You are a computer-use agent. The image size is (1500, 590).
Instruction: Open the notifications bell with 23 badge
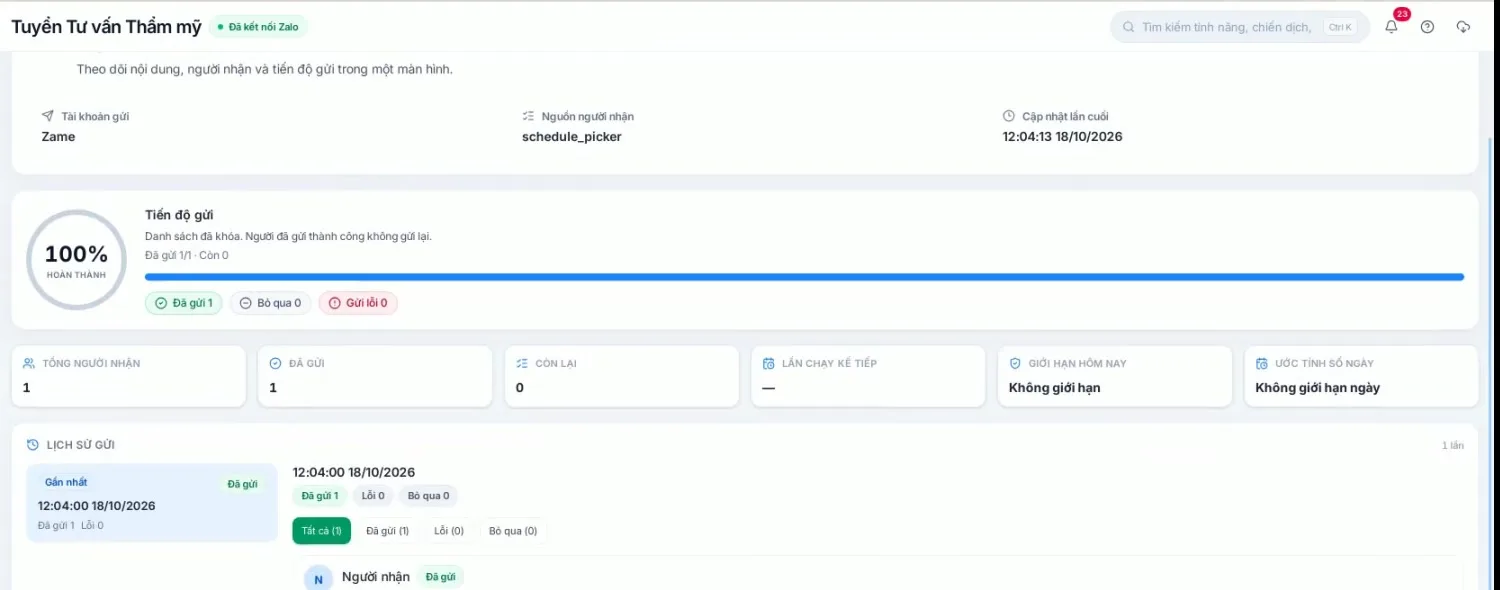1391,27
